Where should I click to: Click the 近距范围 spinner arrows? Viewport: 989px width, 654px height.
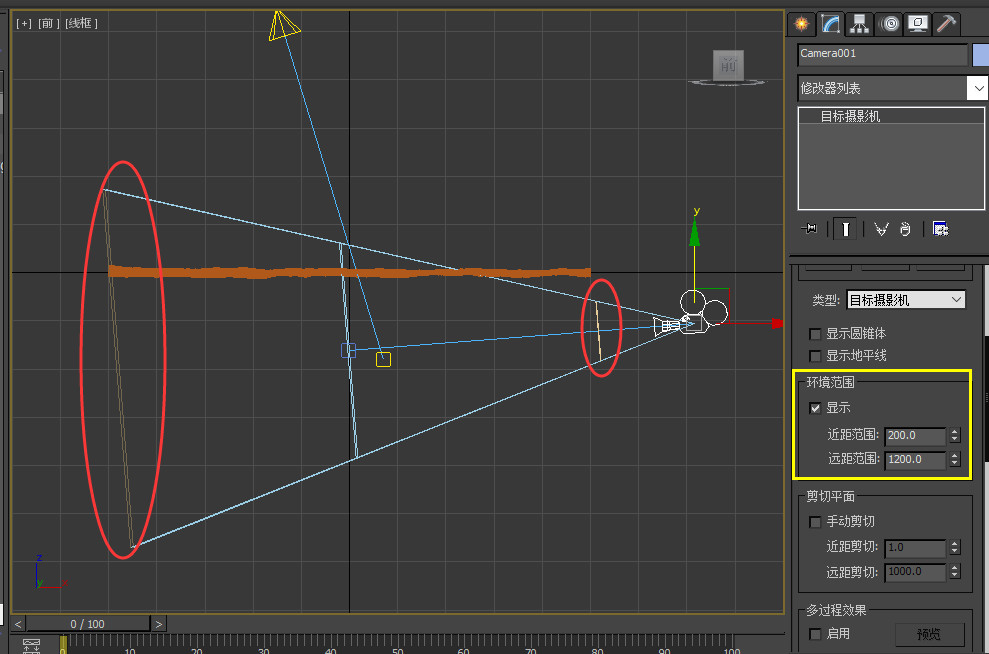click(x=955, y=436)
